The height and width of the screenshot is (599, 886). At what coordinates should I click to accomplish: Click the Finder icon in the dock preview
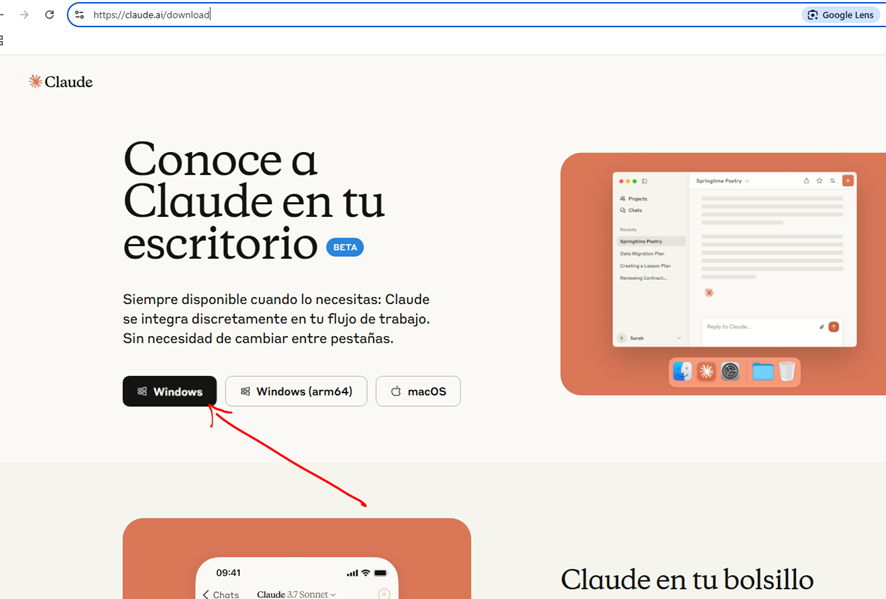pos(682,372)
